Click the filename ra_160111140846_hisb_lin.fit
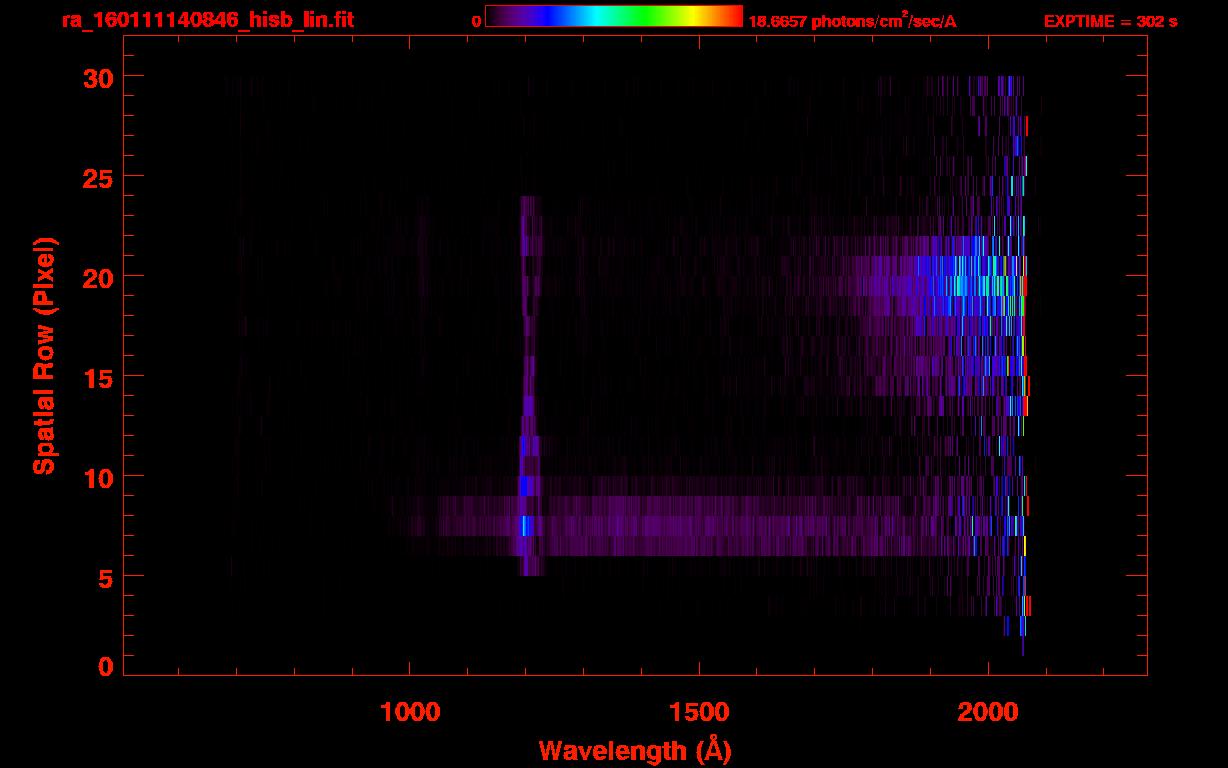The image size is (1228, 768). 207,20
